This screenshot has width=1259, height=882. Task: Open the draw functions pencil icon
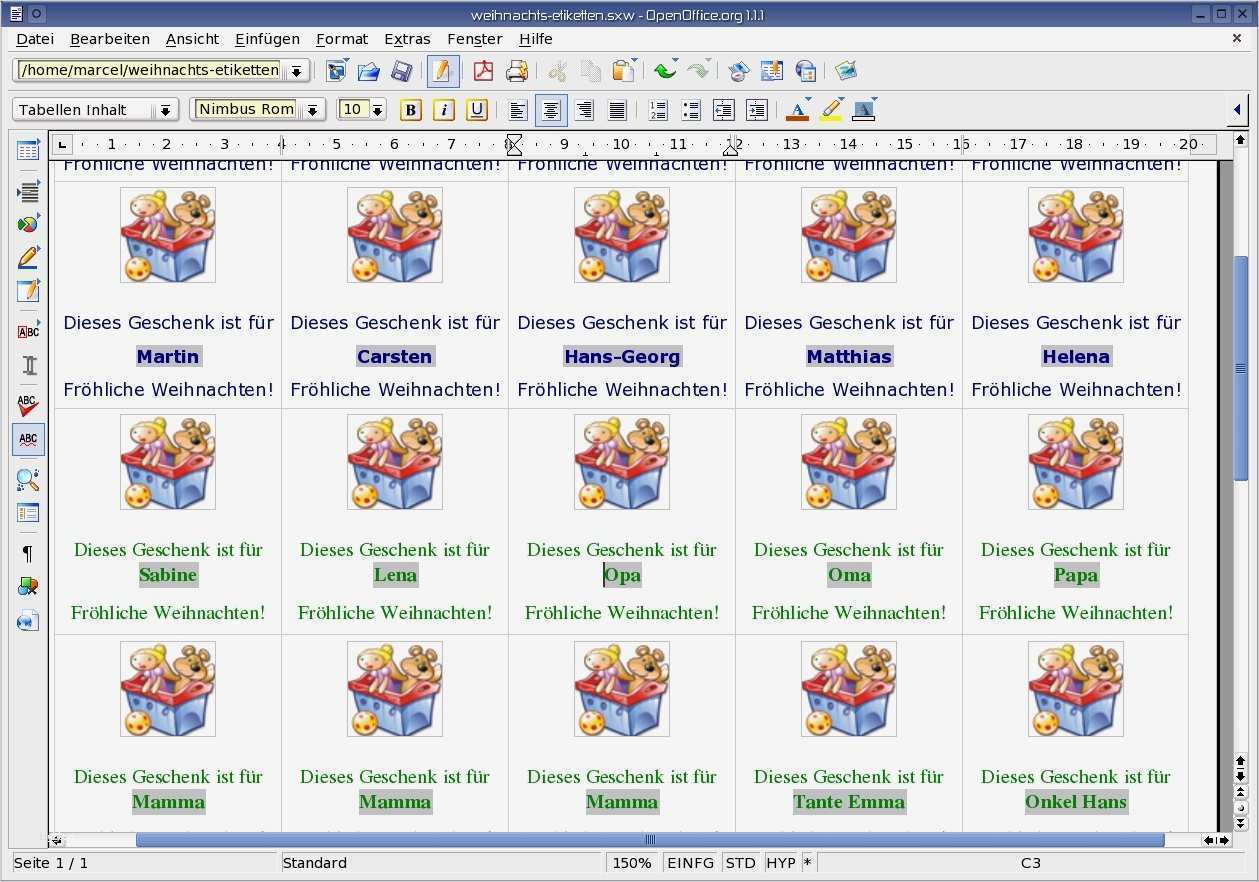(28, 257)
